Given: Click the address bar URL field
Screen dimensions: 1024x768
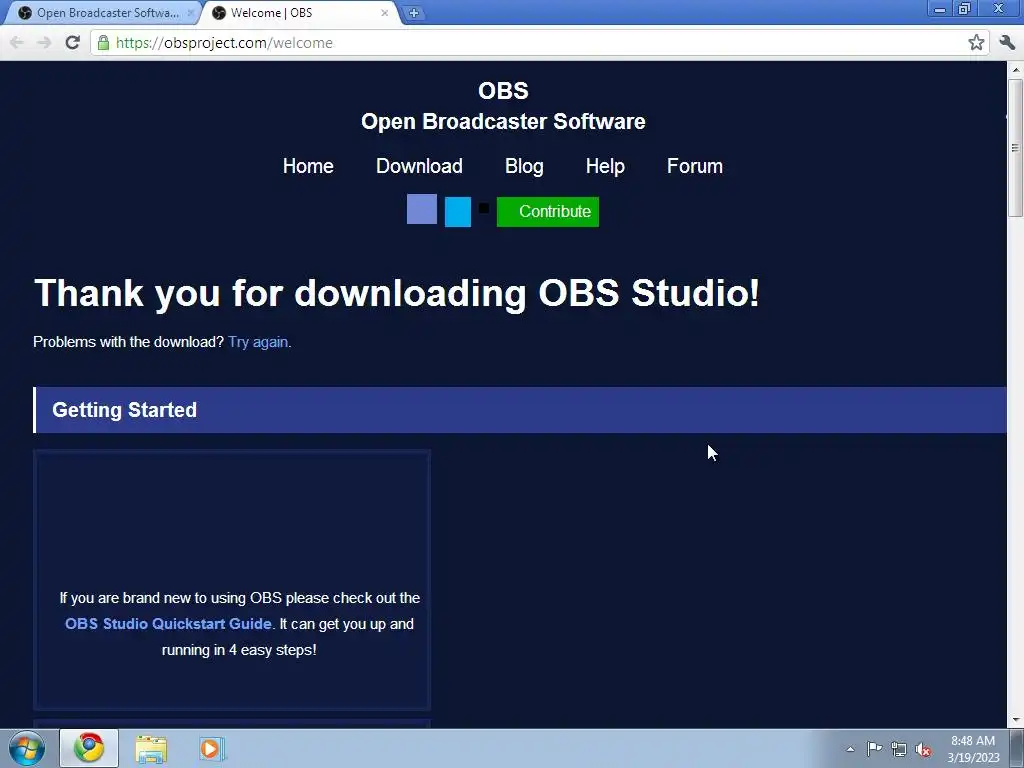Looking at the screenshot, I should point(536,42).
